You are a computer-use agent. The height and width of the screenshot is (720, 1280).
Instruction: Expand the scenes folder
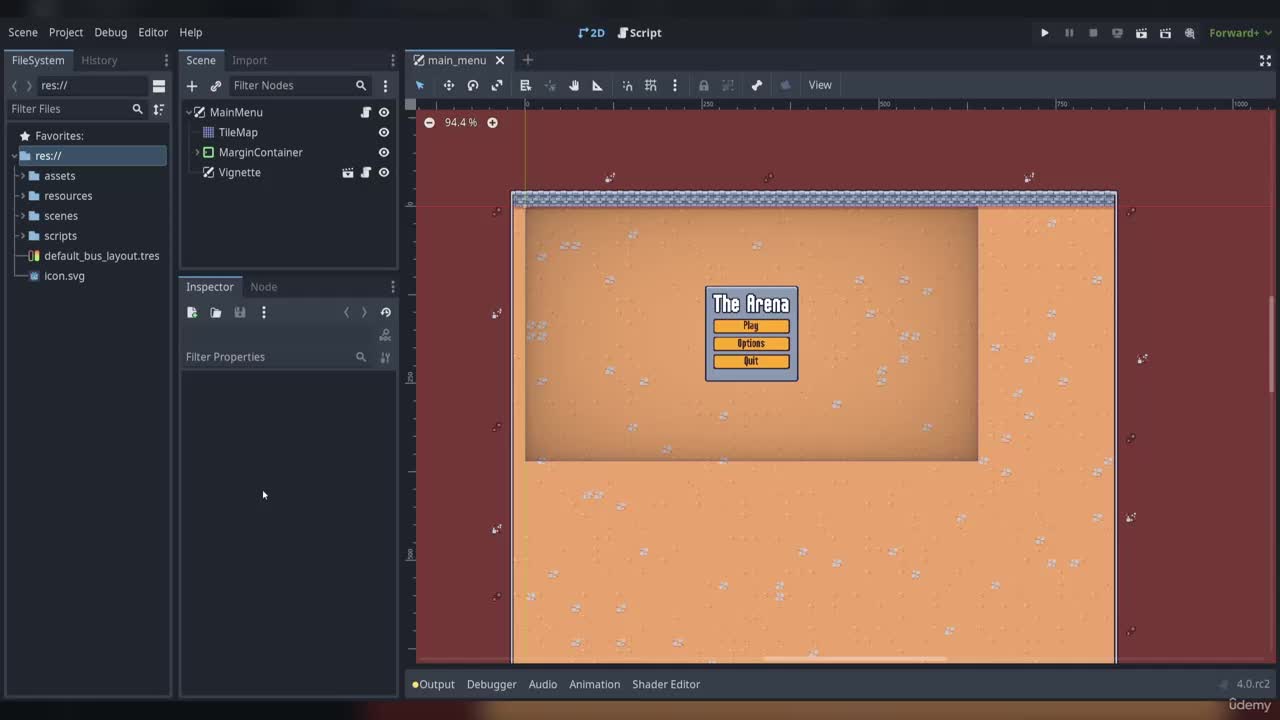click(22, 216)
